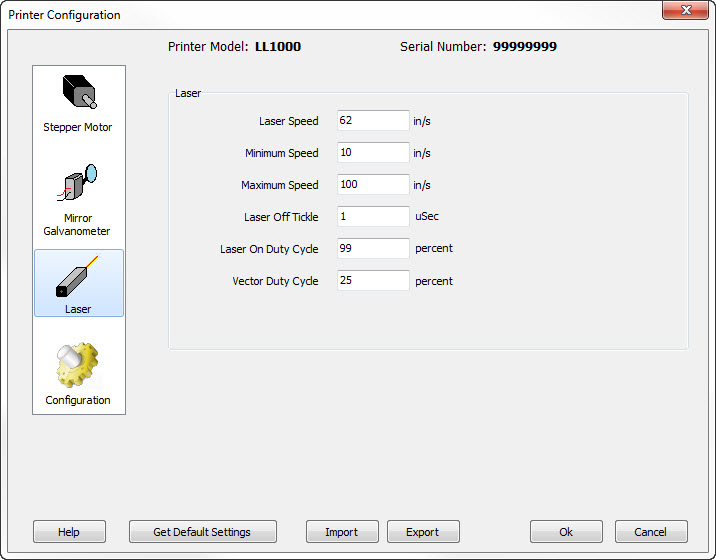Click the Laser Off Tickle field
The height and width of the screenshot is (560, 716).
coord(373,217)
